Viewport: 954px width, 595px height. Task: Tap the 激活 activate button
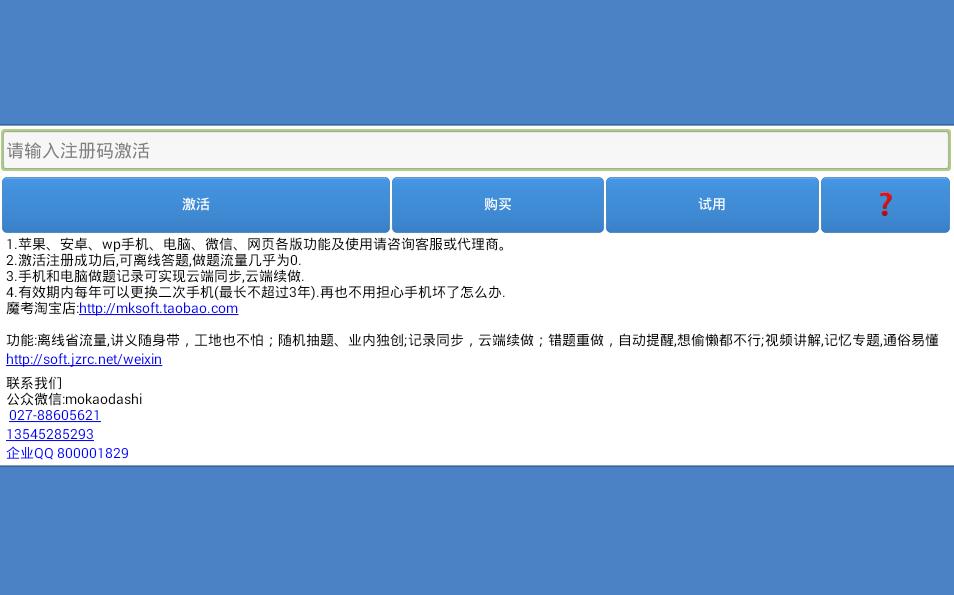click(x=196, y=204)
